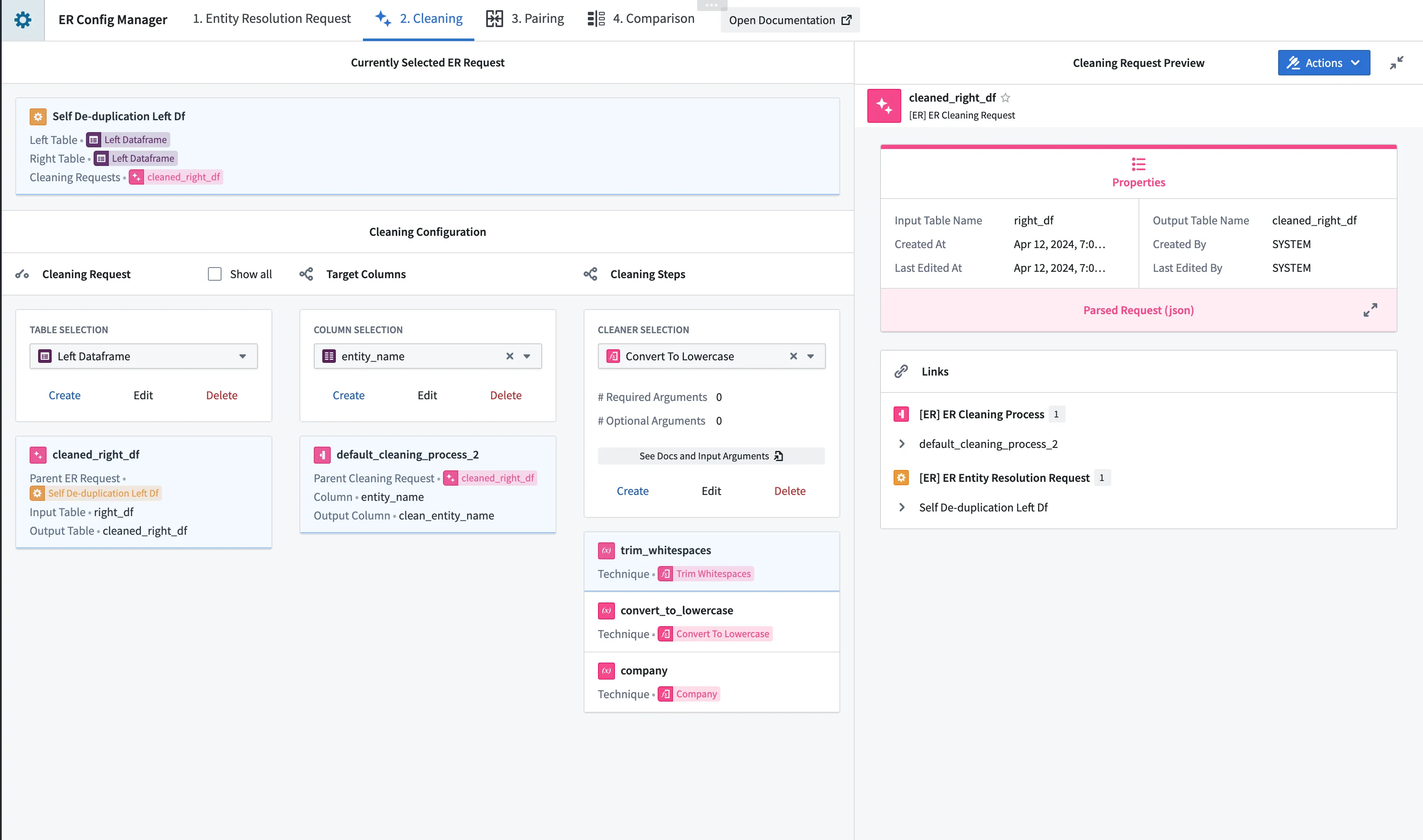Viewport: 1423px width, 840px height.
Task: Open the Left Dataframe table dropdown
Action: coord(242,356)
